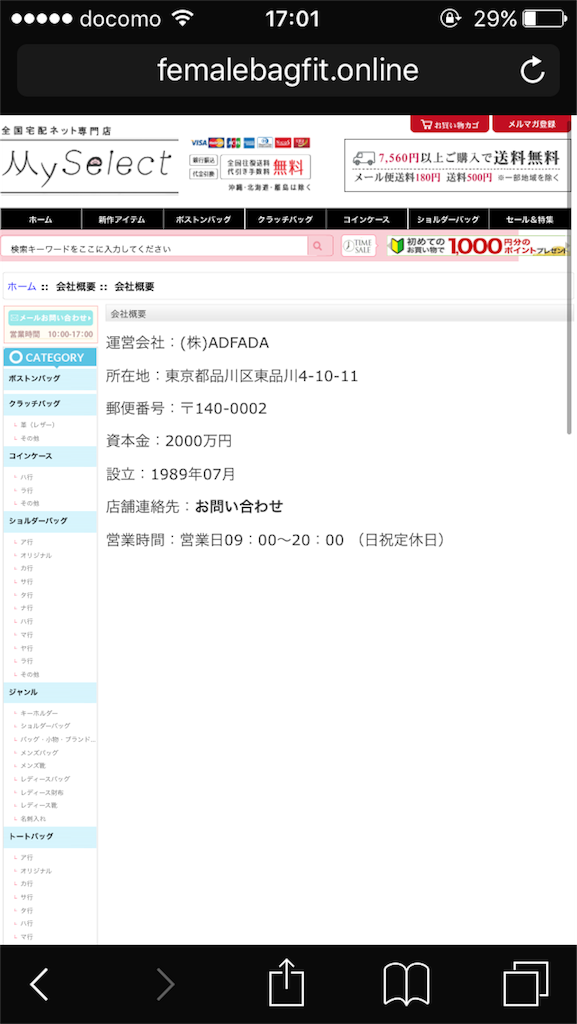Tap the Safari forward arrow
The width and height of the screenshot is (577, 1024).
tap(166, 984)
